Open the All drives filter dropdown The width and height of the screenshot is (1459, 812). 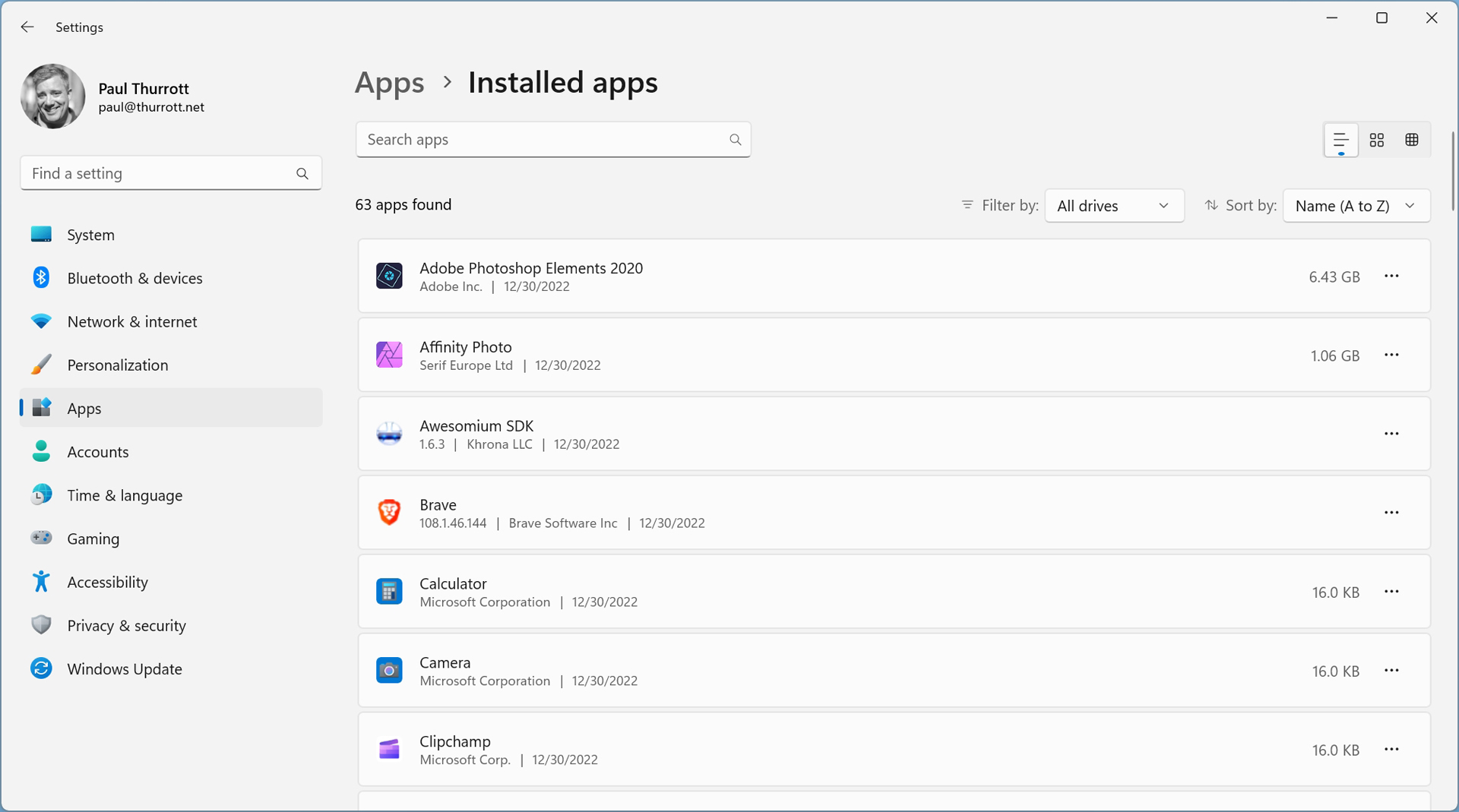click(x=1113, y=206)
